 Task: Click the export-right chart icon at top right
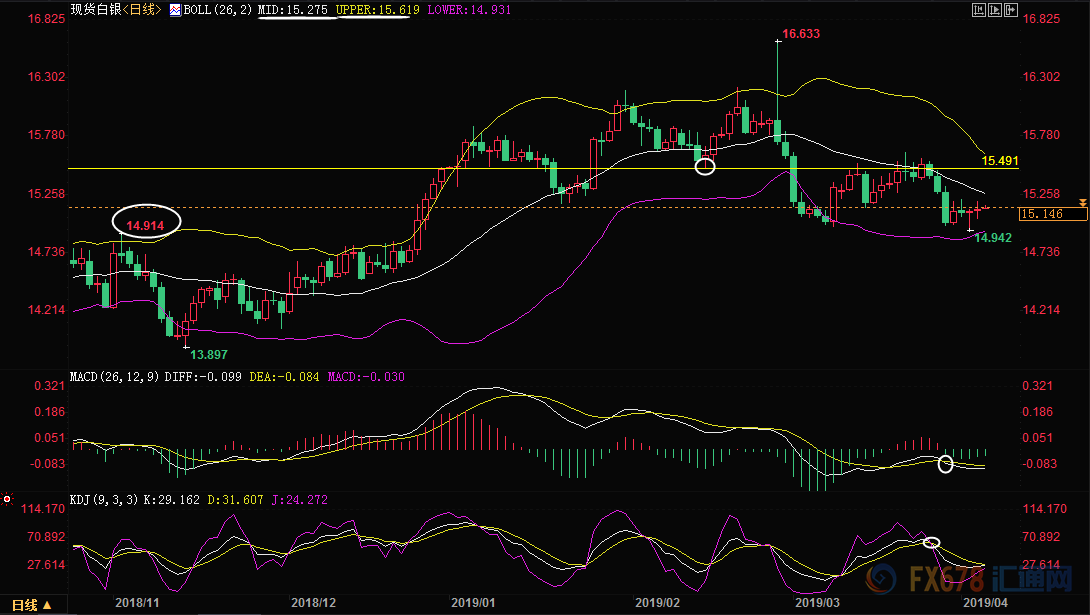click(1012, 10)
